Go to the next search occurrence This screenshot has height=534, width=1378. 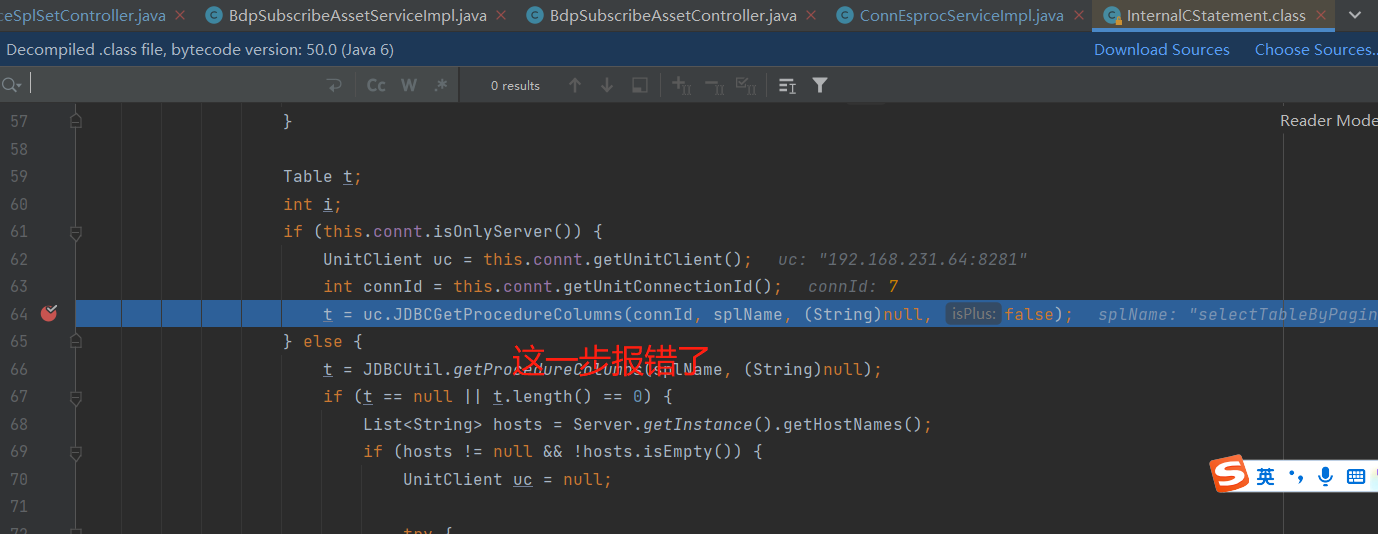(x=607, y=86)
